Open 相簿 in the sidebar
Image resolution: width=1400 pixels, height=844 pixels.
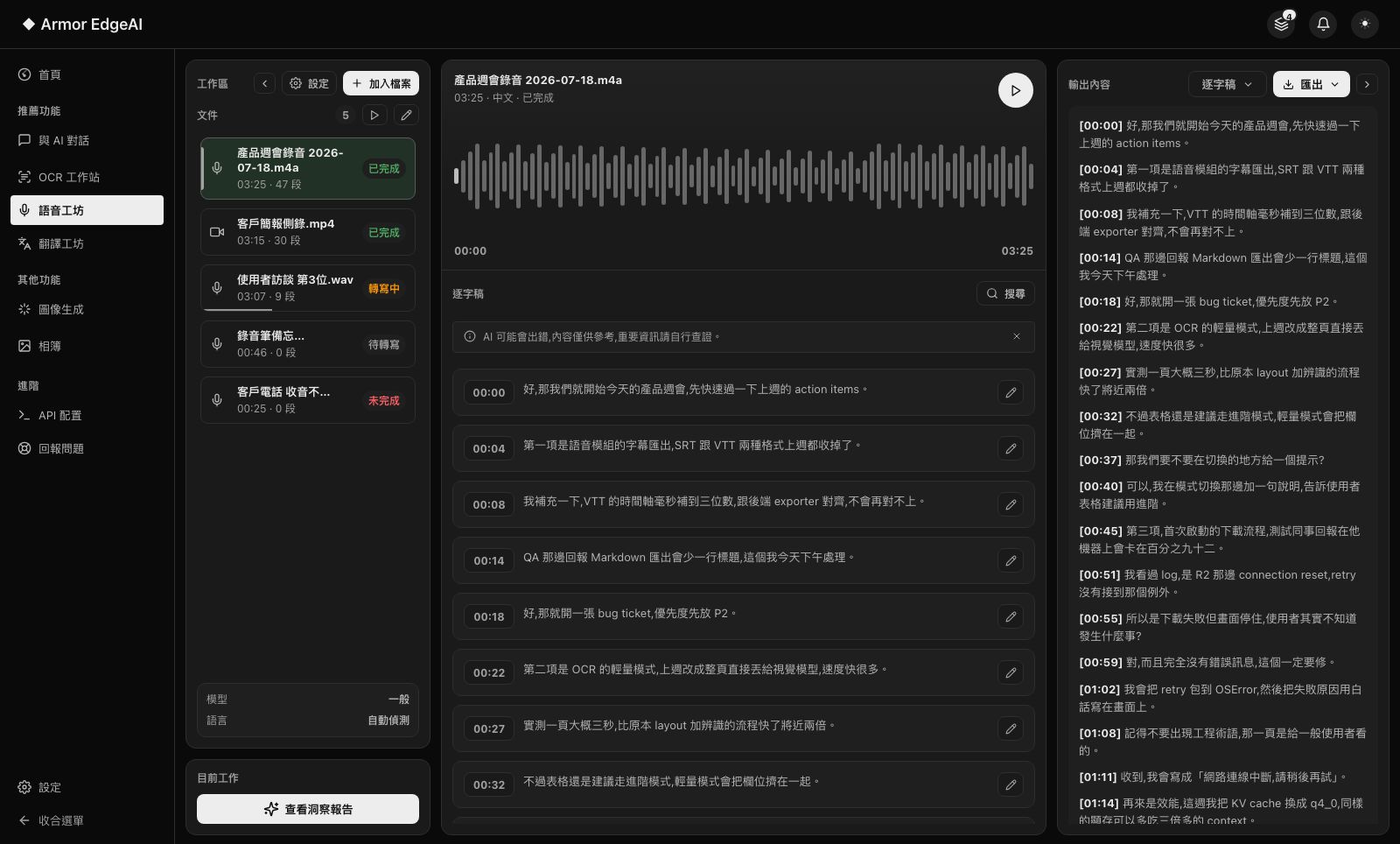[x=87, y=346]
